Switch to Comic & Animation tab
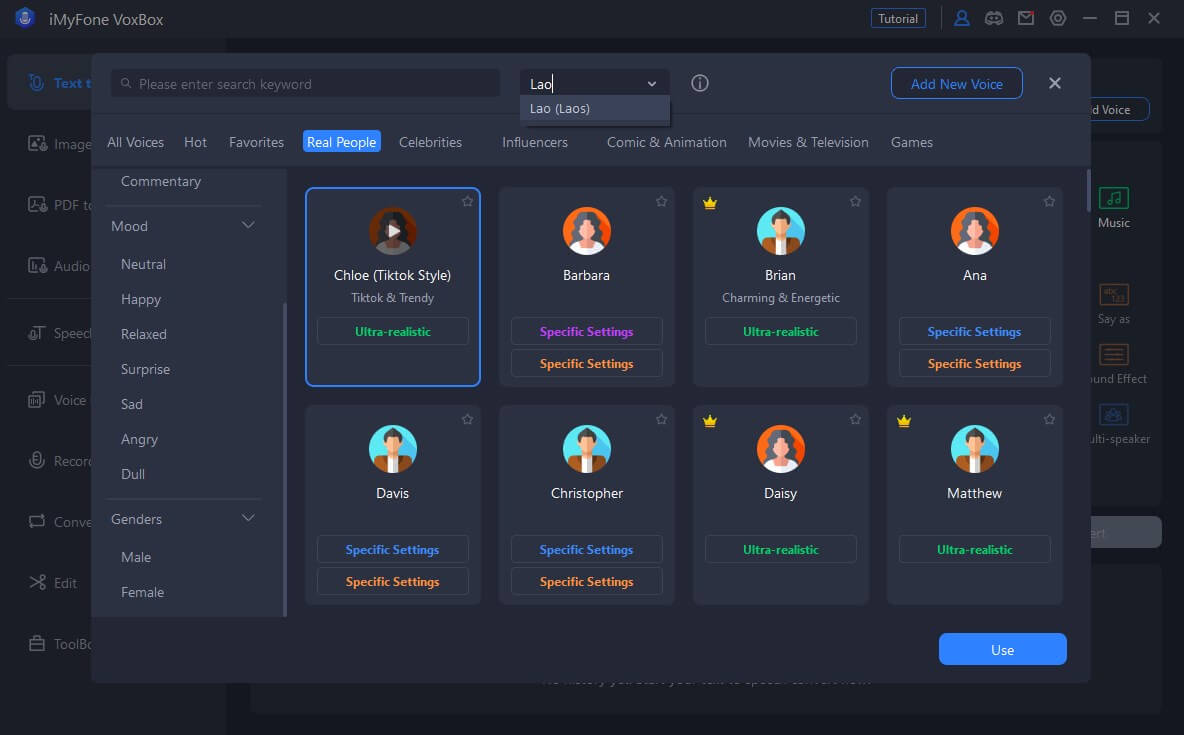The height and width of the screenshot is (735, 1184). tap(667, 142)
